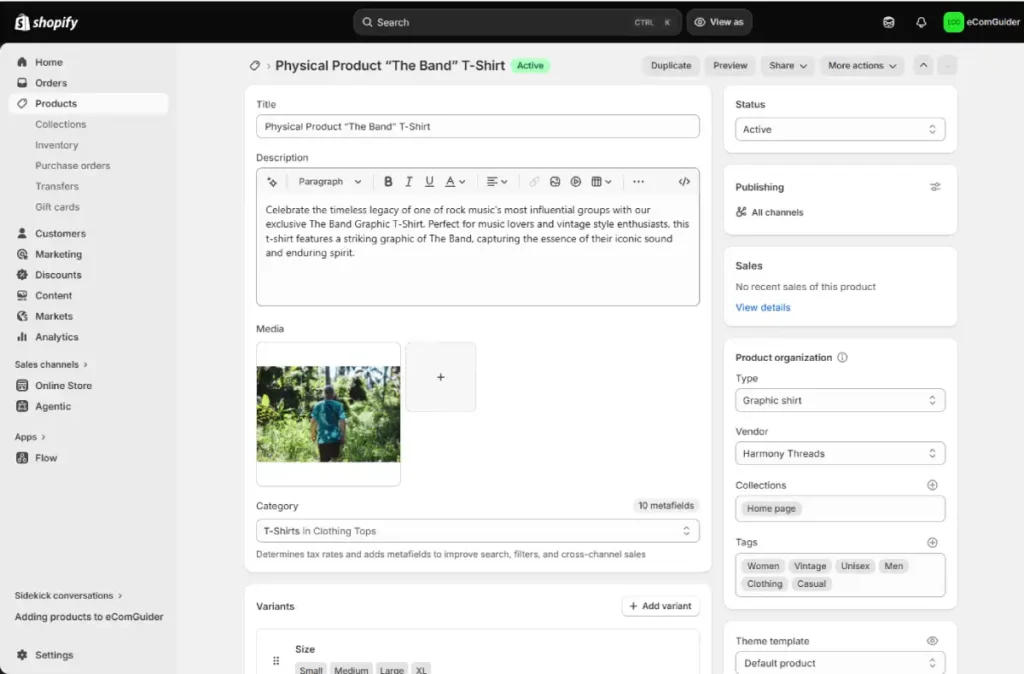This screenshot has height=674, width=1024.
Task: Open the notifications bell
Action: click(x=921, y=22)
